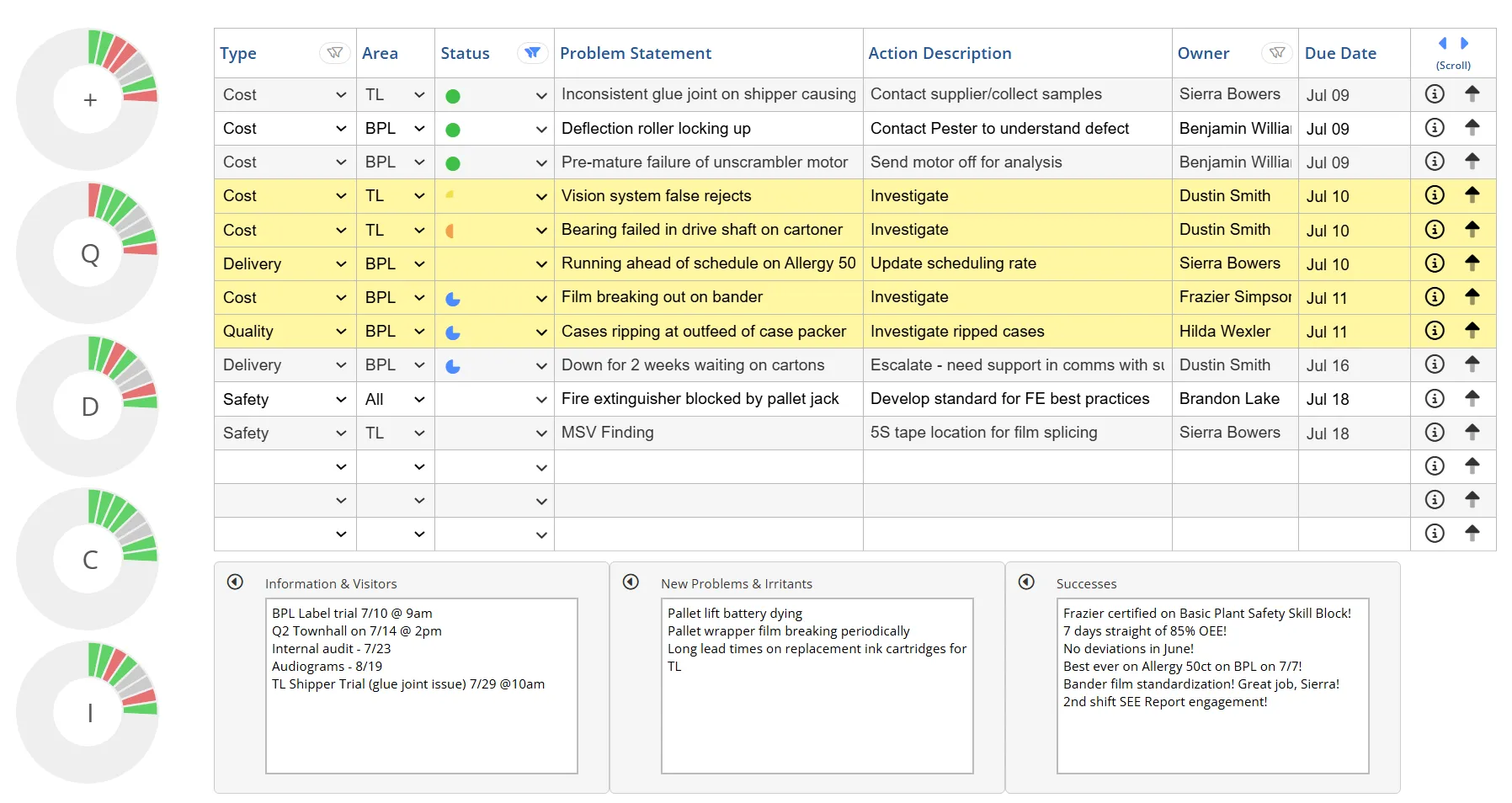The image size is (1512, 803).
Task: Click collapse arrow on Information & Visitors panel
Action: (234, 579)
